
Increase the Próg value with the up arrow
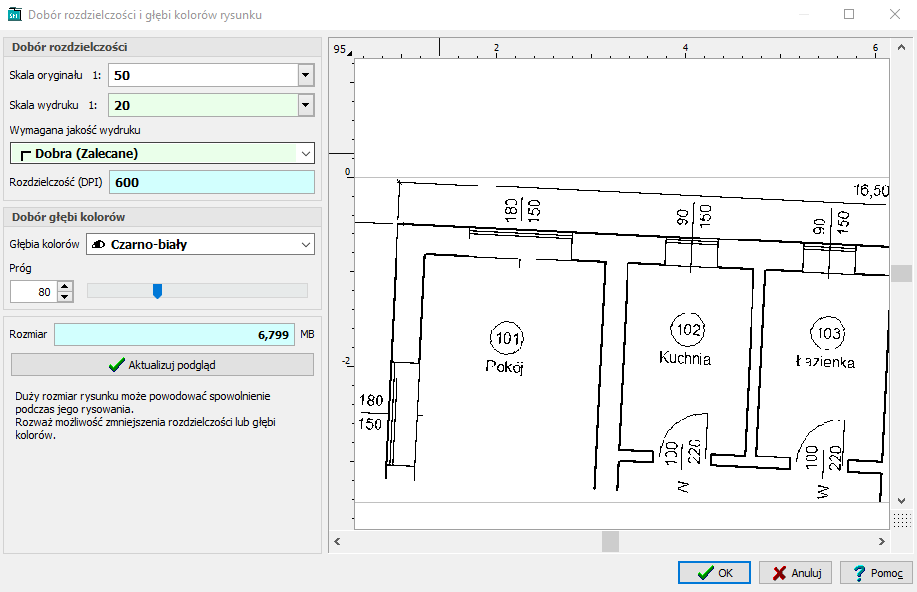(x=65, y=286)
